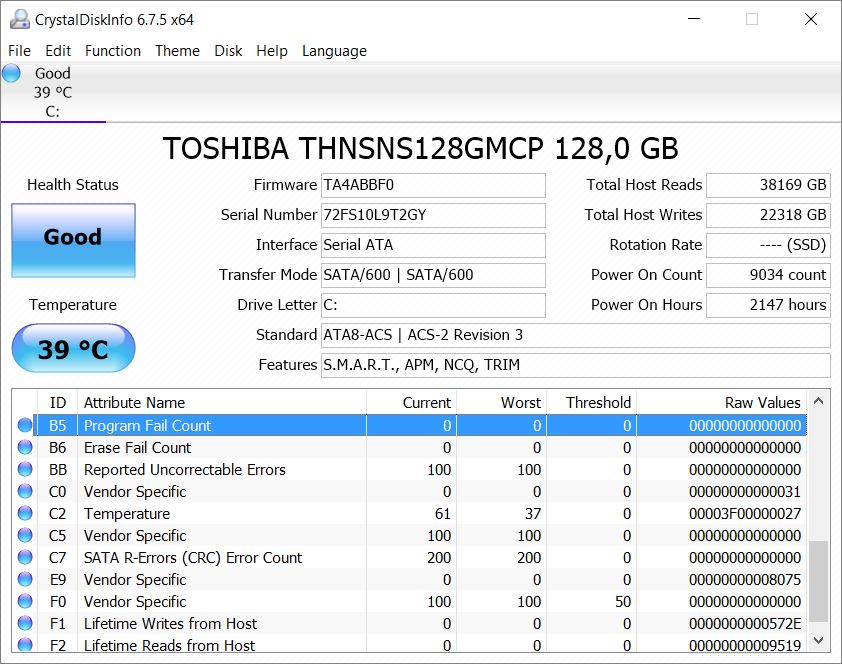Viewport: 842px width, 664px height.
Task: Open the File menu
Action: coord(19,50)
